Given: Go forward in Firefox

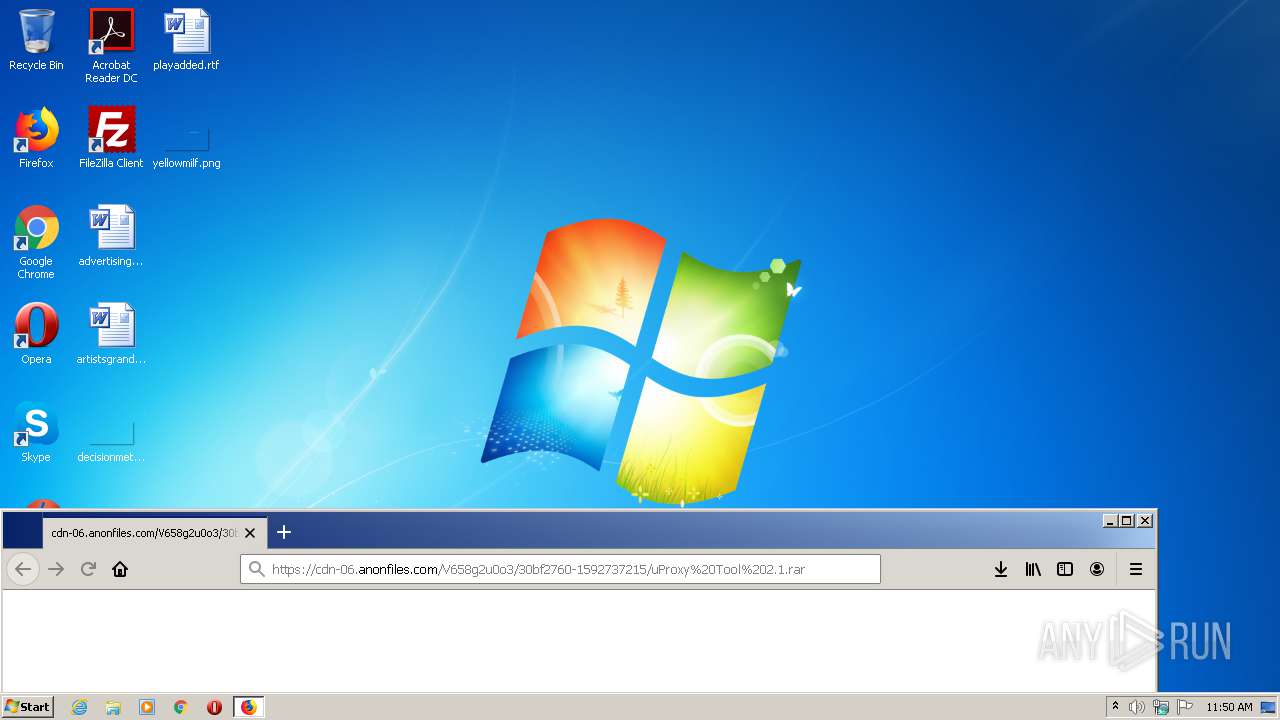Looking at the screenshot, I should pyautogui.click(x=56, y=569).
